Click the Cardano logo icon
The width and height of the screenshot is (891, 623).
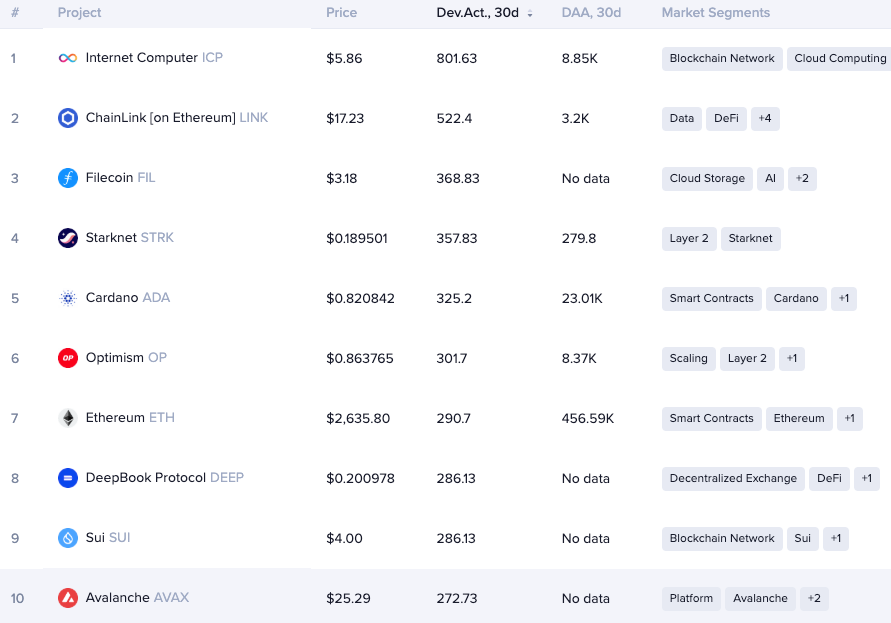coord(68,298)
